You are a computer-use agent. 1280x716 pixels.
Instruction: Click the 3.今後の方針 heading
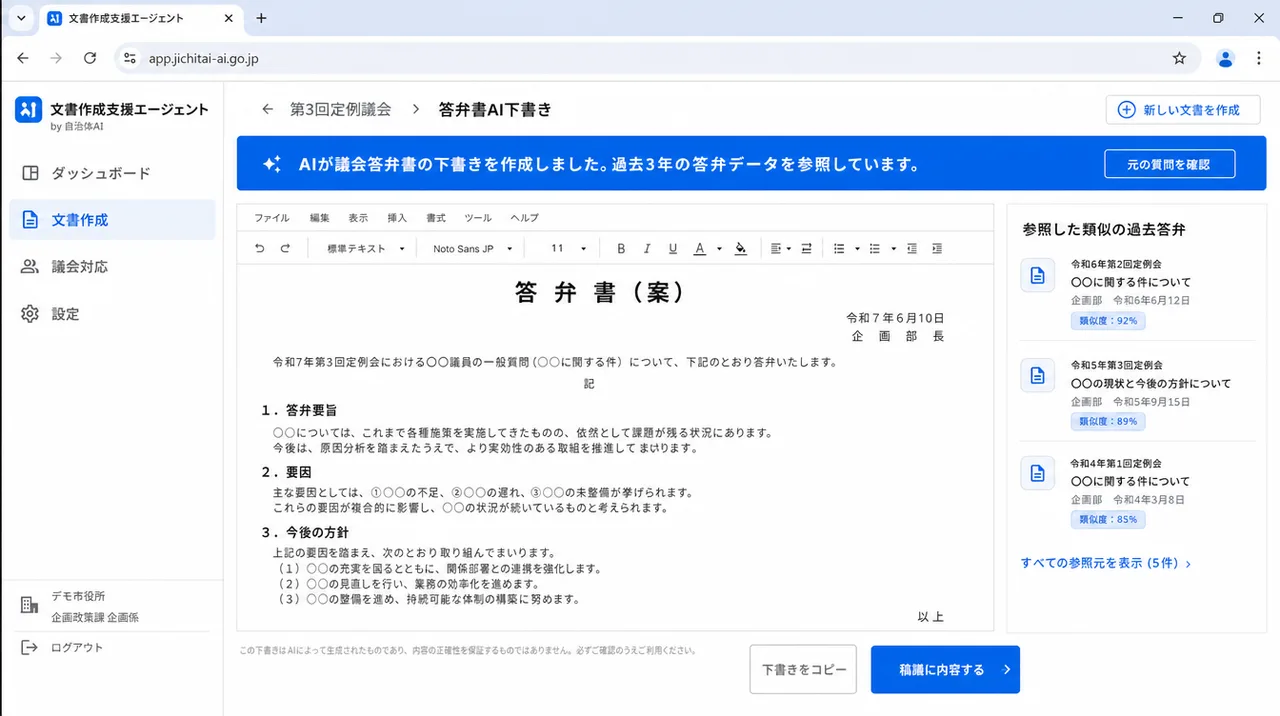click(305, 533)
